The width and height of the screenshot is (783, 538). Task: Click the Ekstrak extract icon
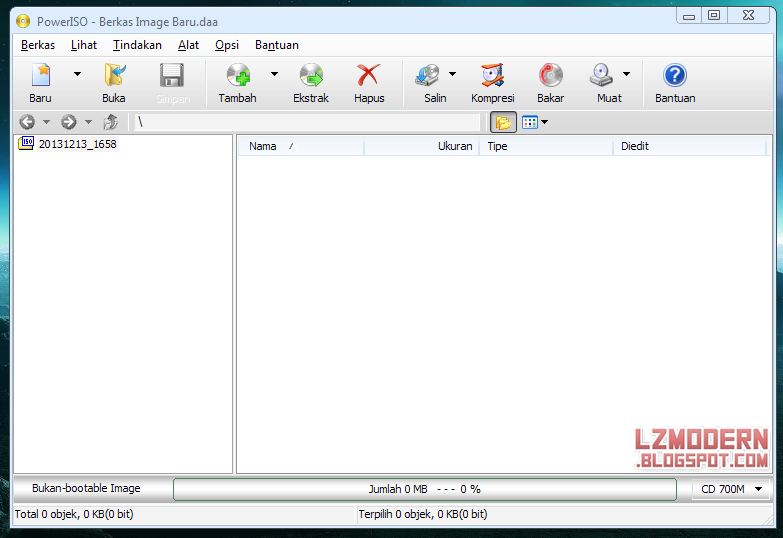click(x=311, y=75)
